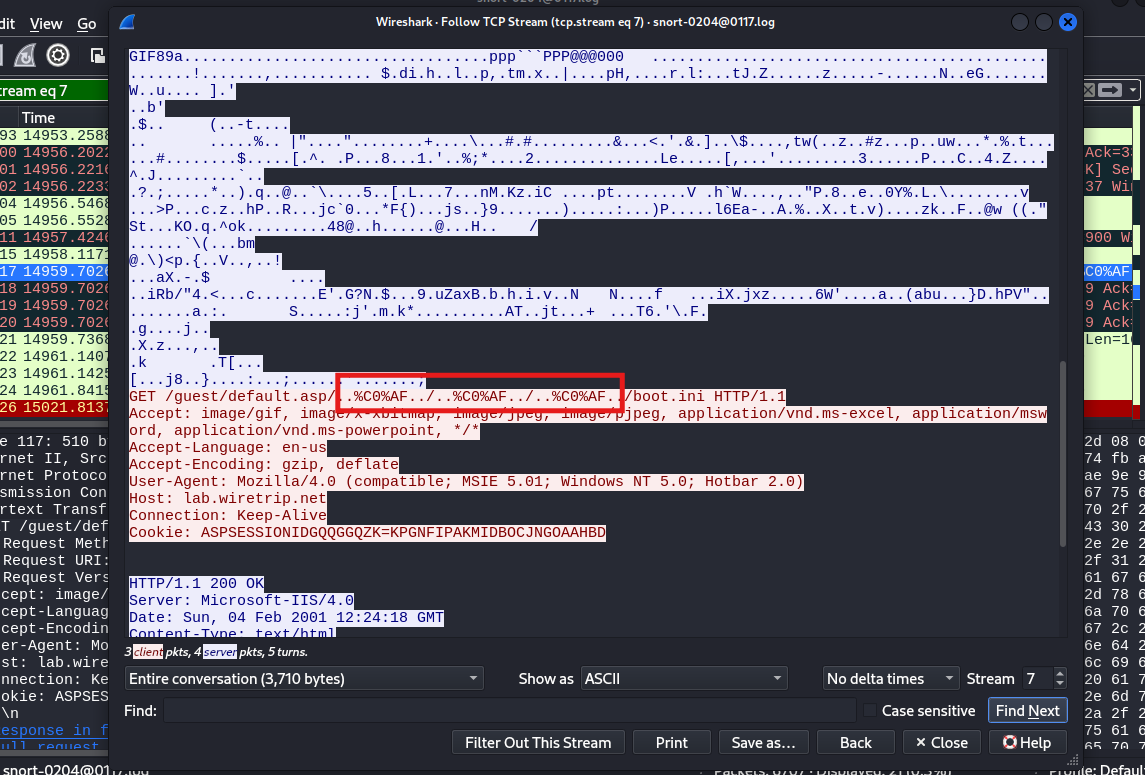Click the packets and turns summary text

click(x=216, y=652)
